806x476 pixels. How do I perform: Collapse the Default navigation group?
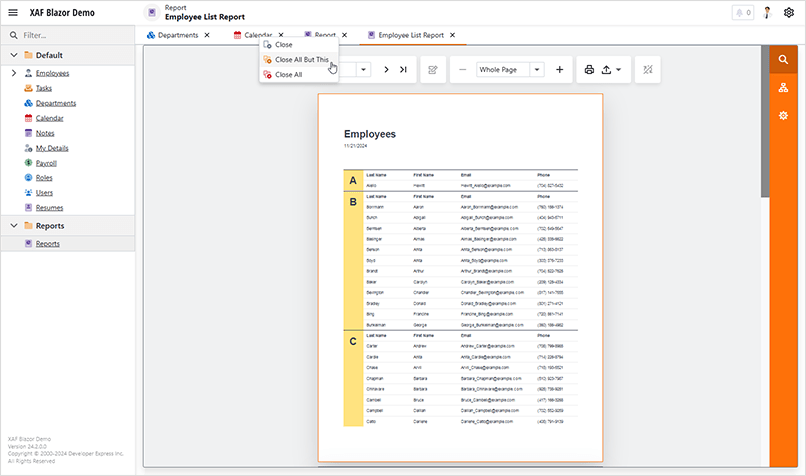pos(13,55)
